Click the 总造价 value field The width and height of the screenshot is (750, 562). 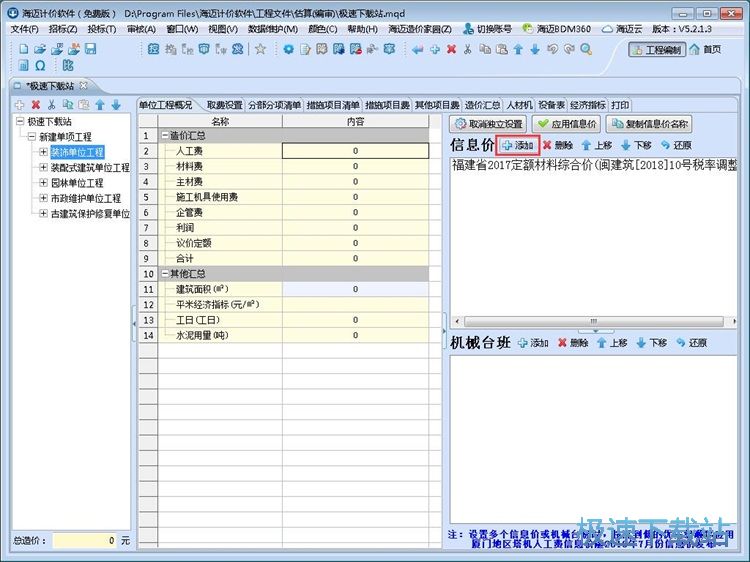[x=85, y=540]
